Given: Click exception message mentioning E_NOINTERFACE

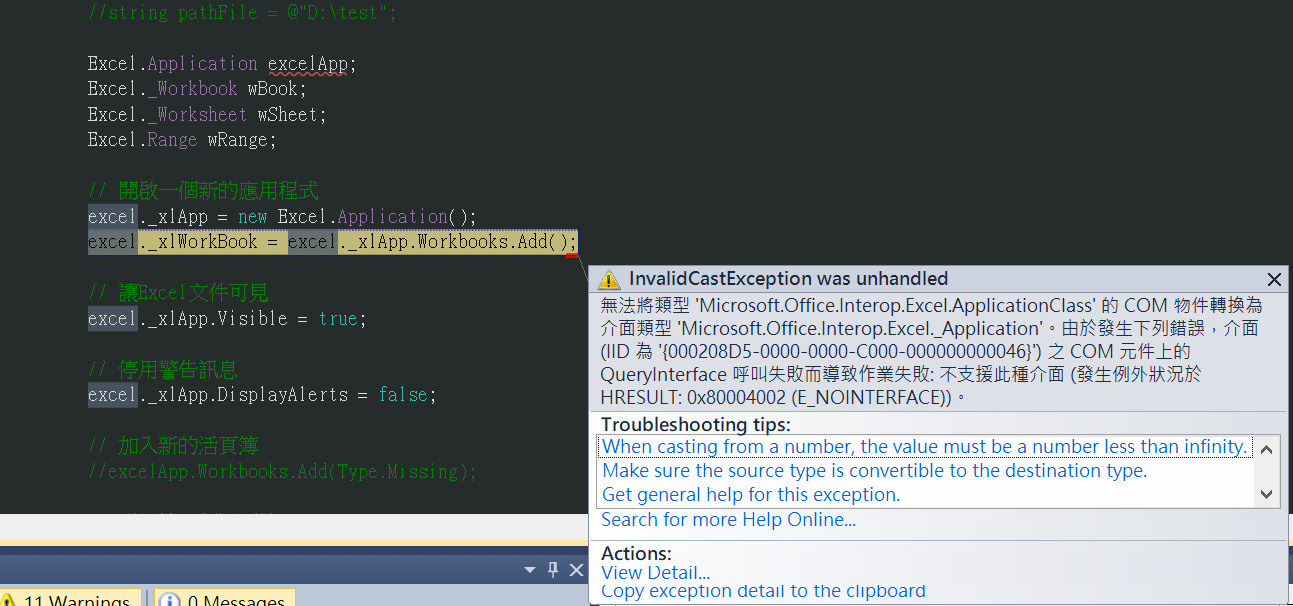Looking at the screenshot, I should click(x=931, y=351).
